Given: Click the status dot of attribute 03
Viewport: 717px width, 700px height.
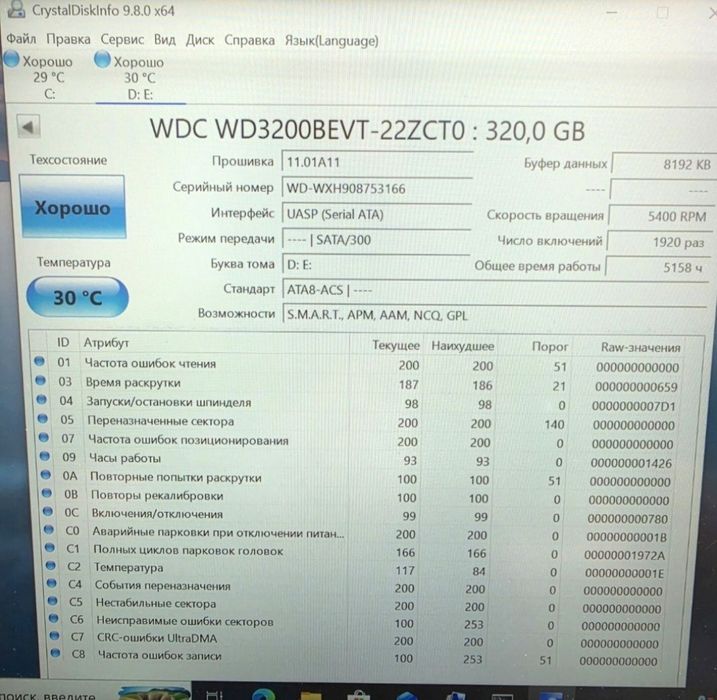Looking at the screenshot, I should [x=41, y=380].
